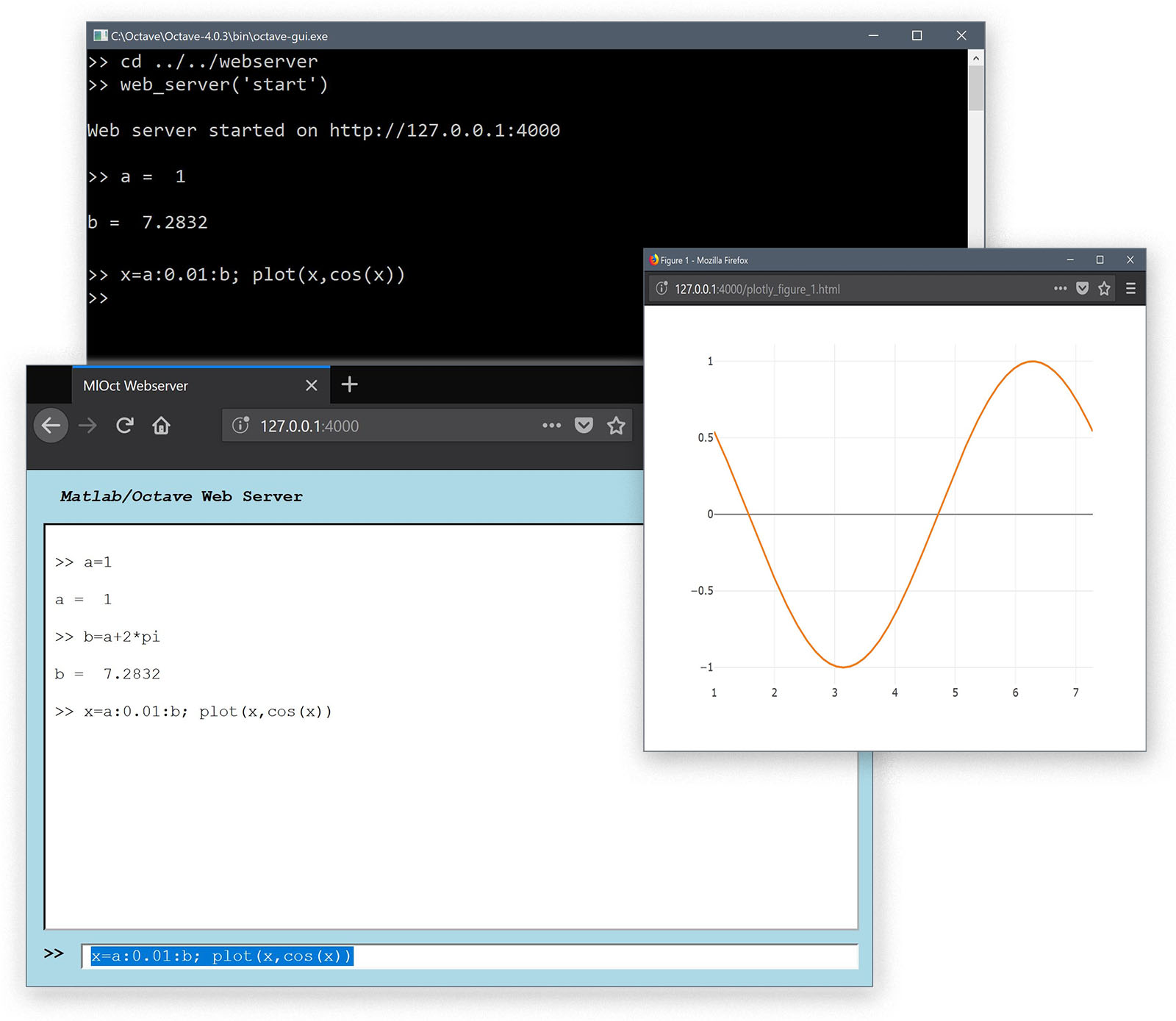The height and width of the screenshot is (1021, 1176).
Task: Show site info for 127.0.0.1:4000 address
Action: tap(240, 426)
